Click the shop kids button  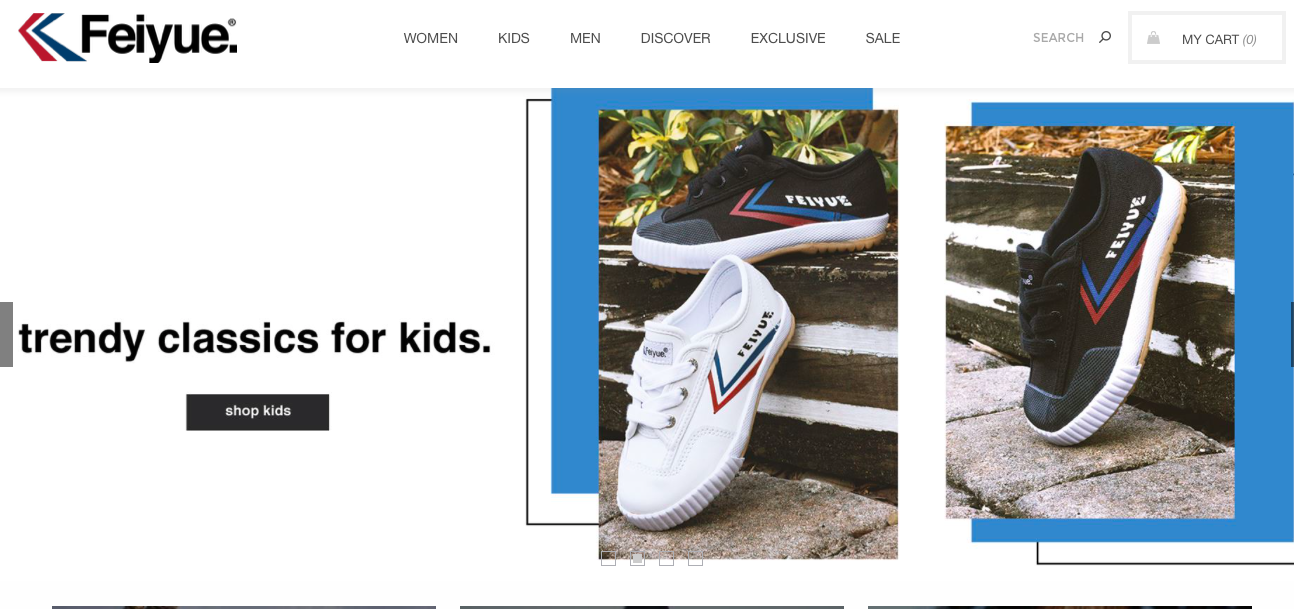[x=258, y=412]
